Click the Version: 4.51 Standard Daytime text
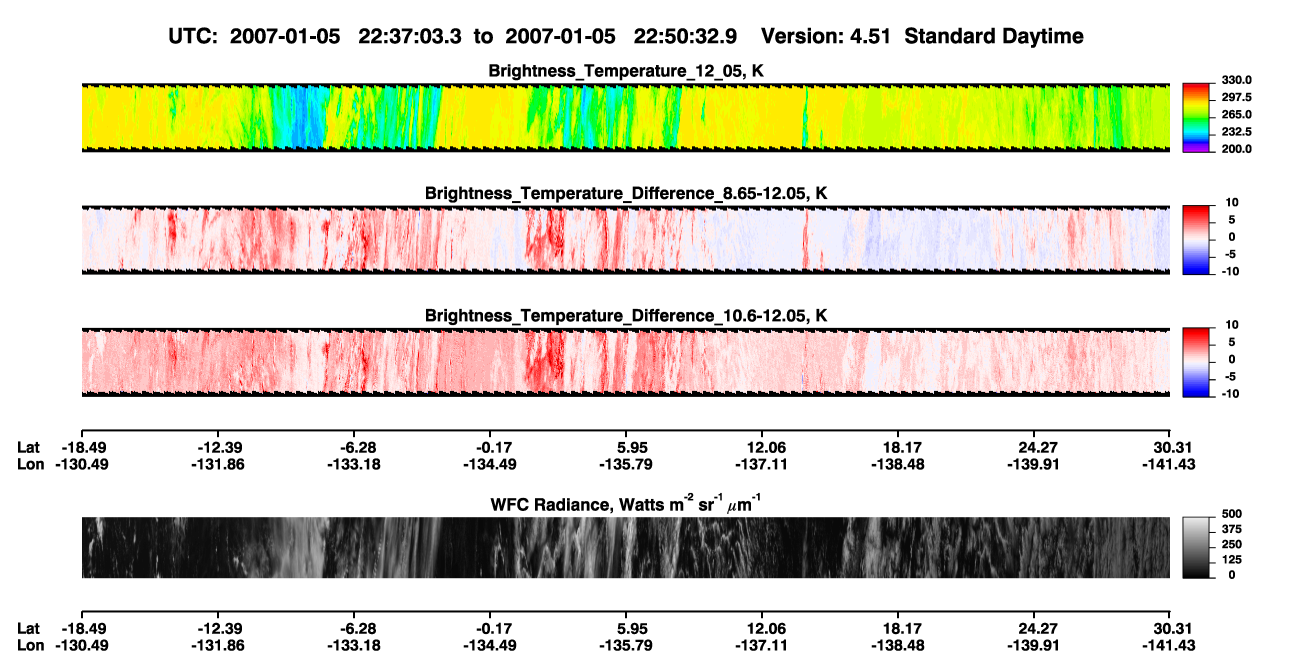1300x667 pixels. (922, 36)
